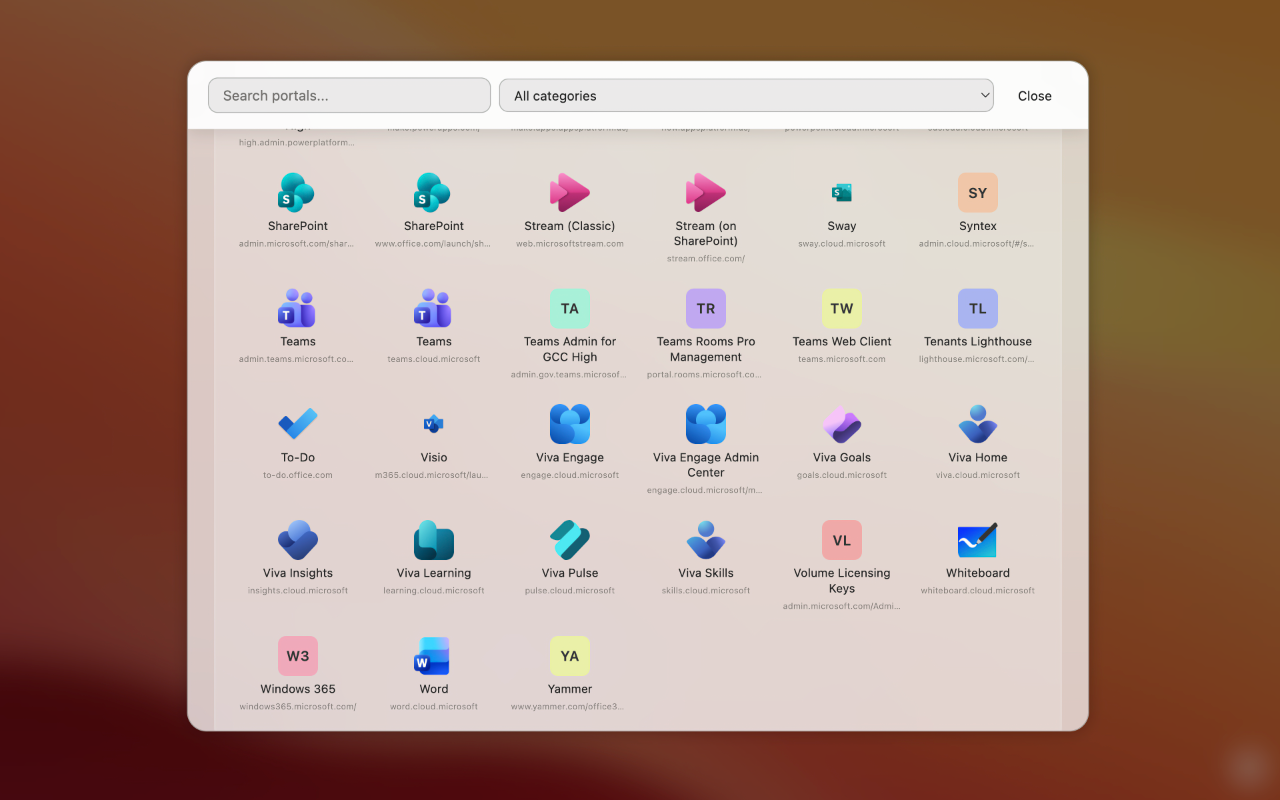Click the web.microsoftstream.com URL text
This screenshot has height=800, width=1280.
point(570,244)
